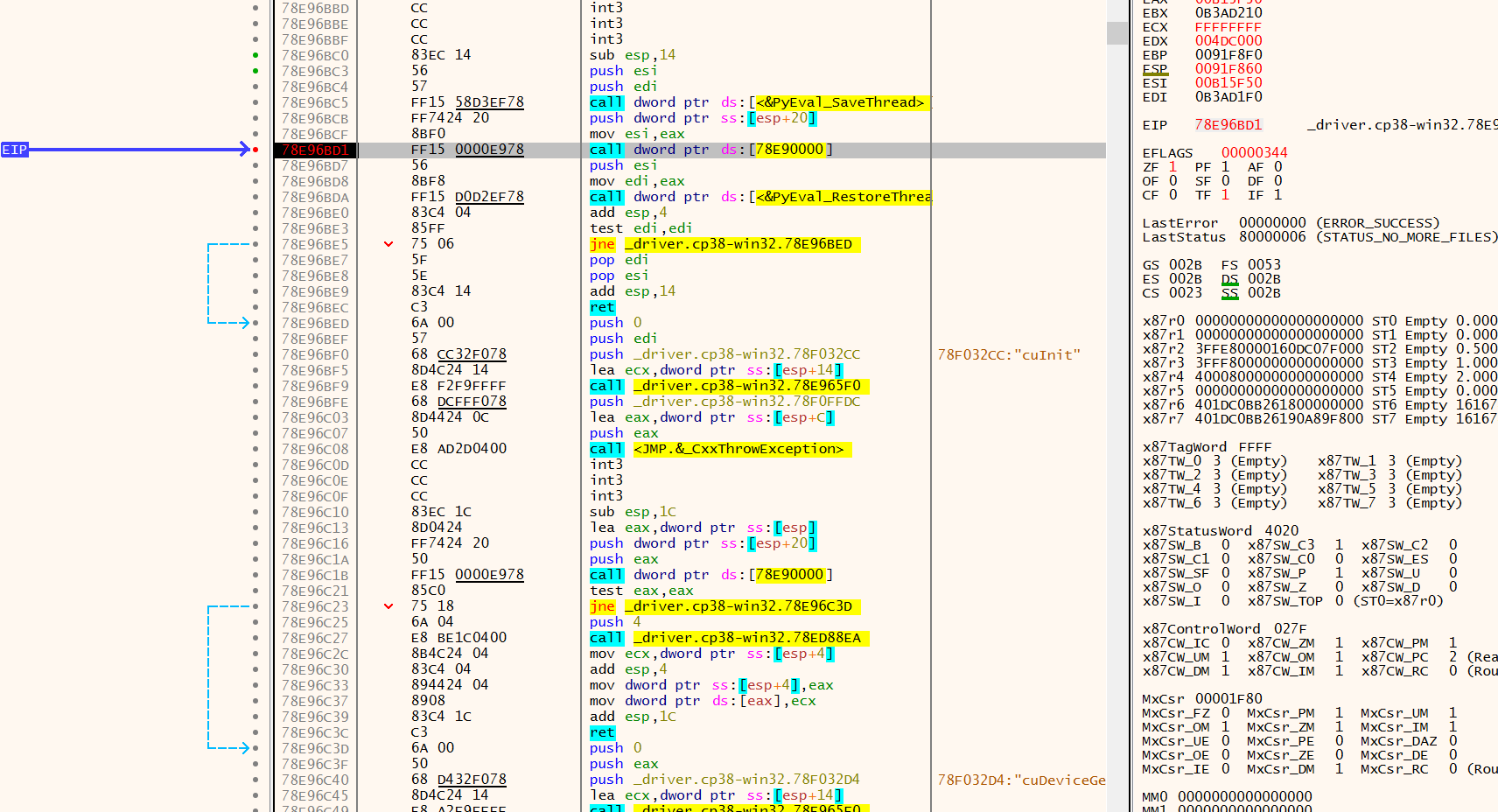The image size is (1498, 812).
Task: Click the blue EIP label marker
Action: pos(15,150)
